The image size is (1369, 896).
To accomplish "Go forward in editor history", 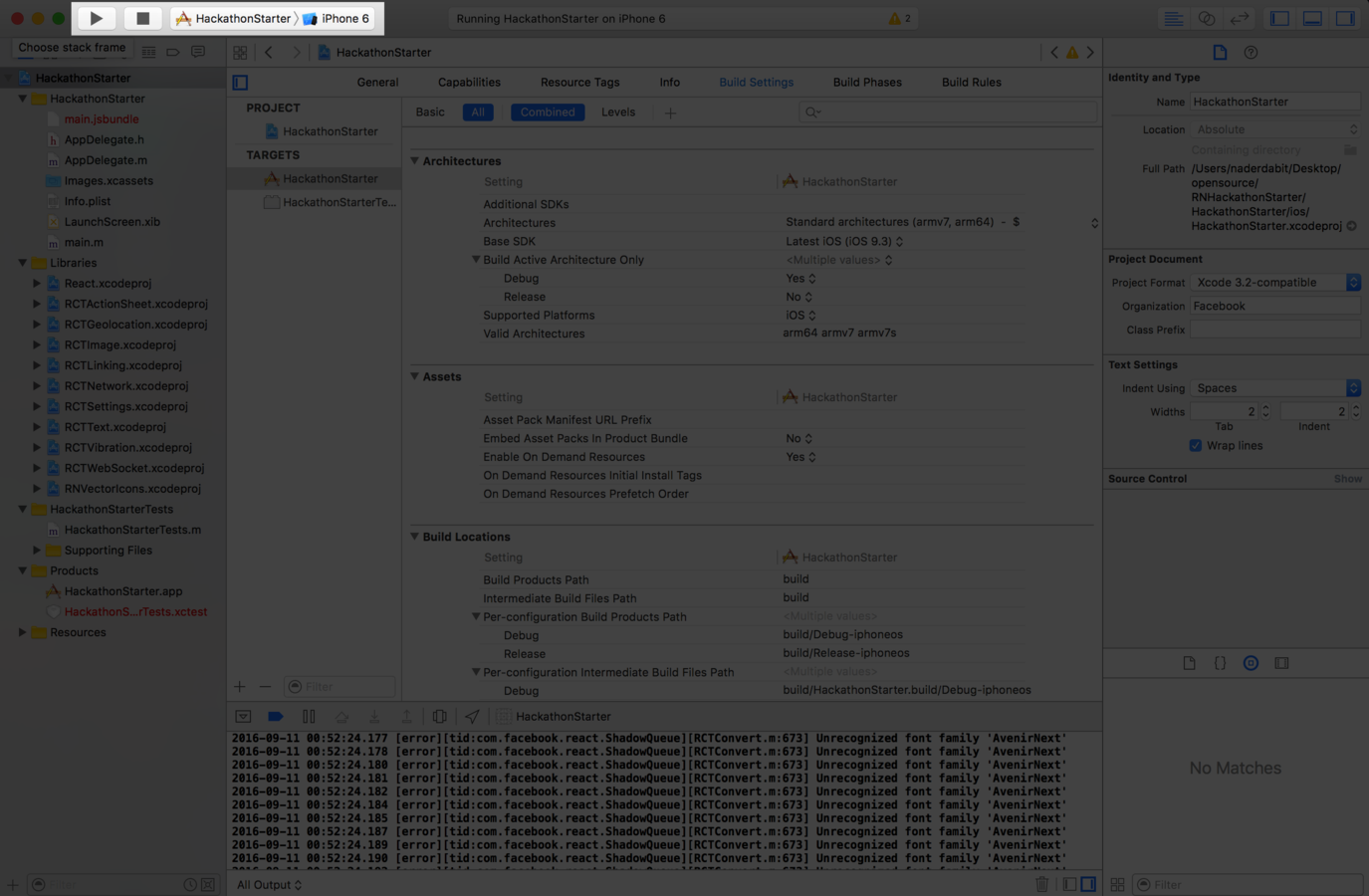I will 296,52.
